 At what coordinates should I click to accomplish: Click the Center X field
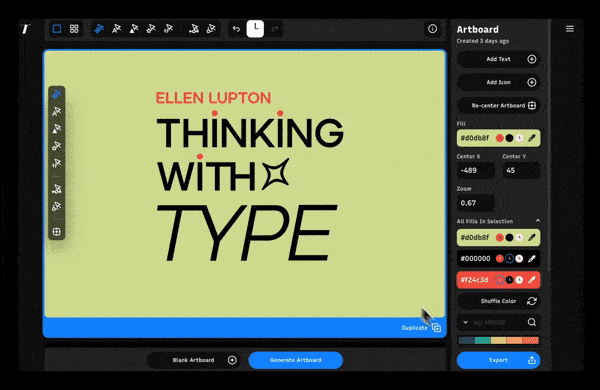tap(476, 170)
